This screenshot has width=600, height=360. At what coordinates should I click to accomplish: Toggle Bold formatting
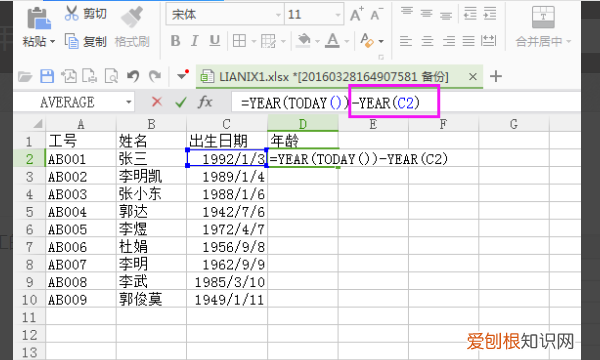(x=175, y=41)
